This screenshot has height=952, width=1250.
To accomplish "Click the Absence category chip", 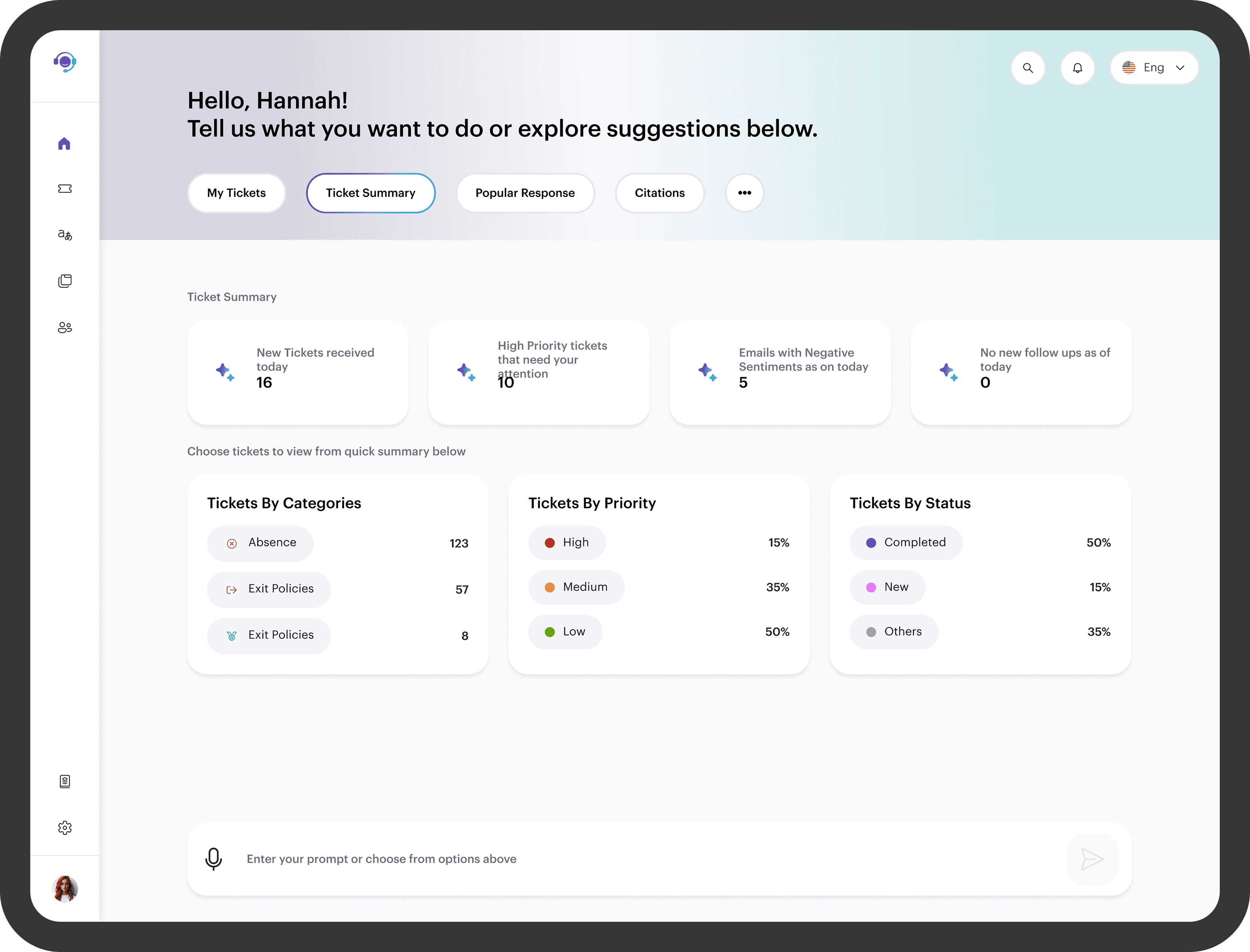I will coord(260,543).
